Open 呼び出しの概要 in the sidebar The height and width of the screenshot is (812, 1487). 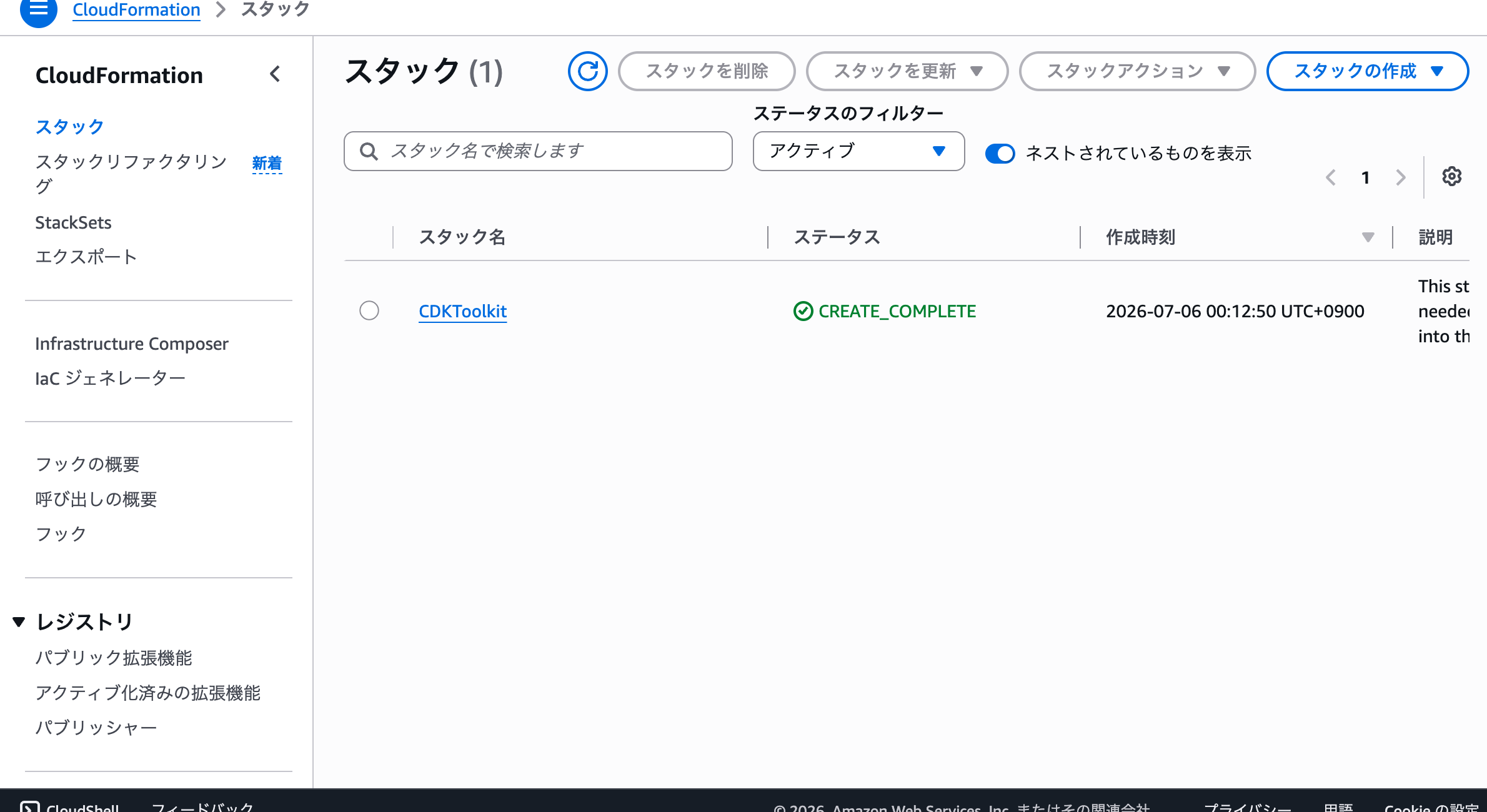96,499
